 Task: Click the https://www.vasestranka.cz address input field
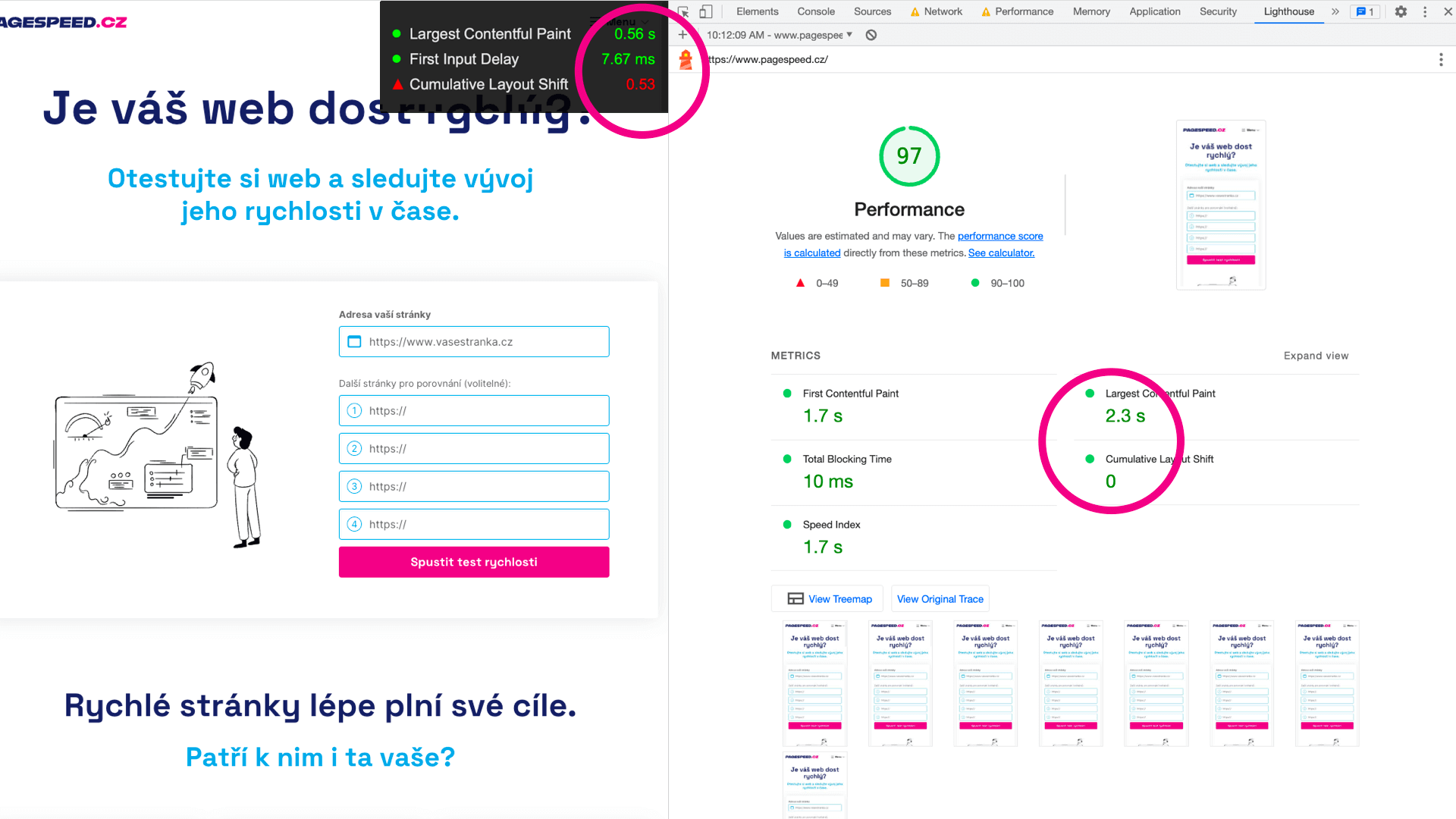click(473, 341)
